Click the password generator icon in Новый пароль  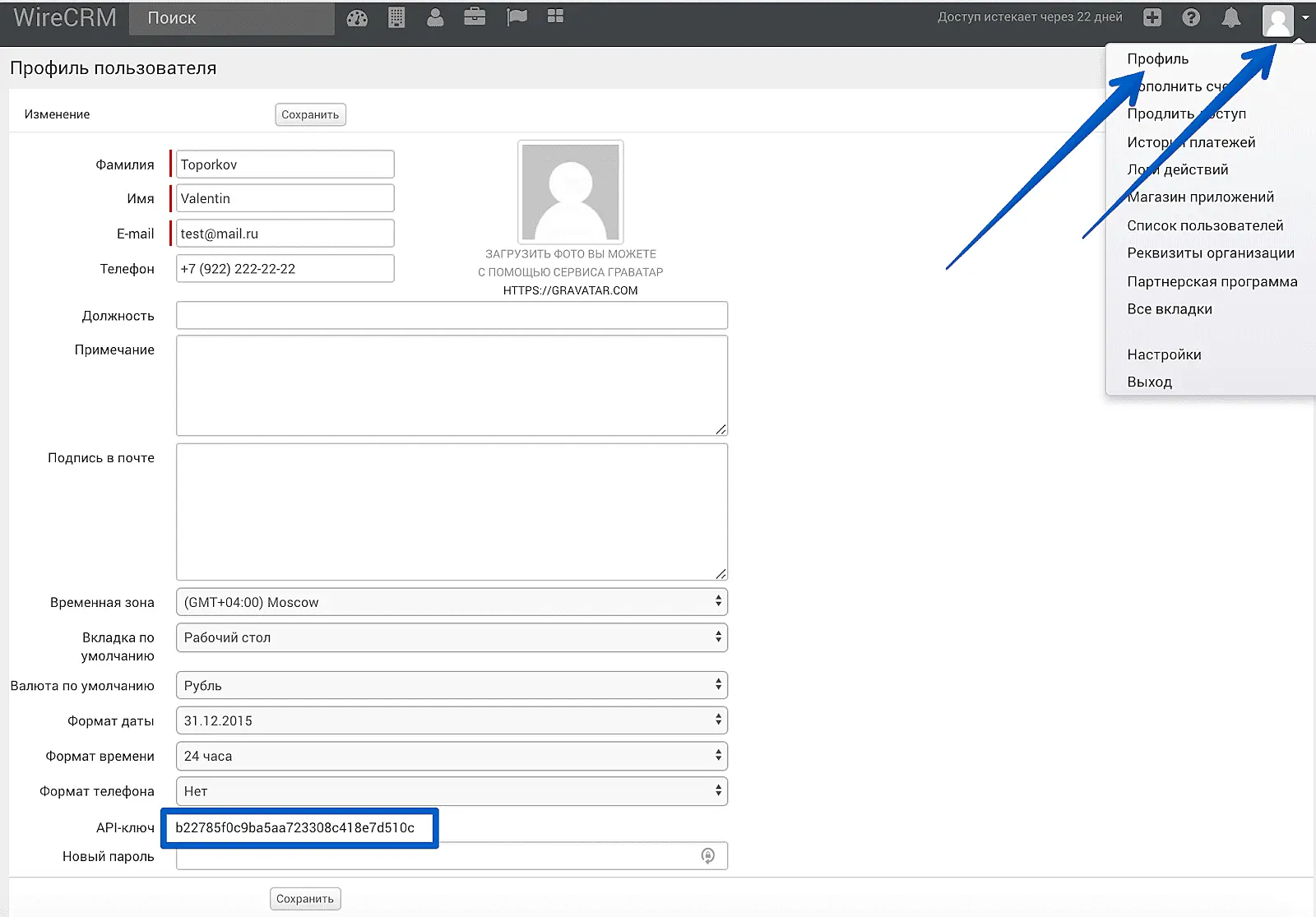tap(707, 856)
